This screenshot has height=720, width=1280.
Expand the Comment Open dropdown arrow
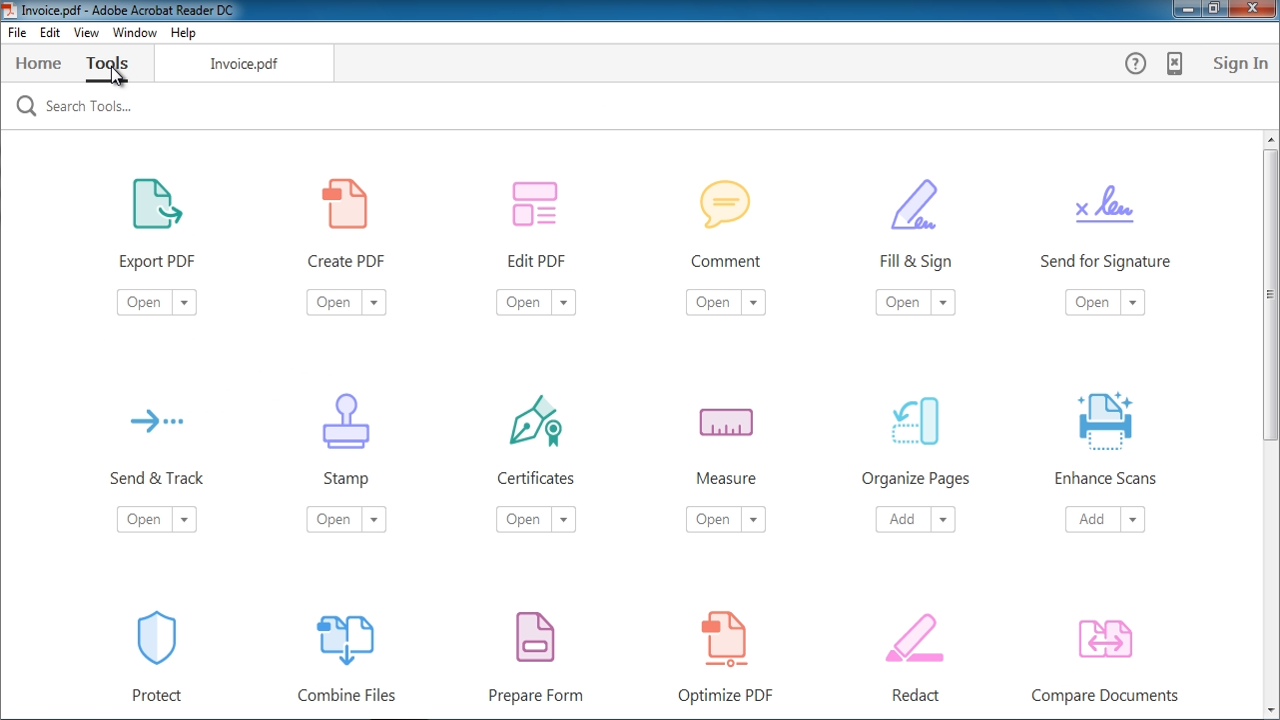point(754,303)
